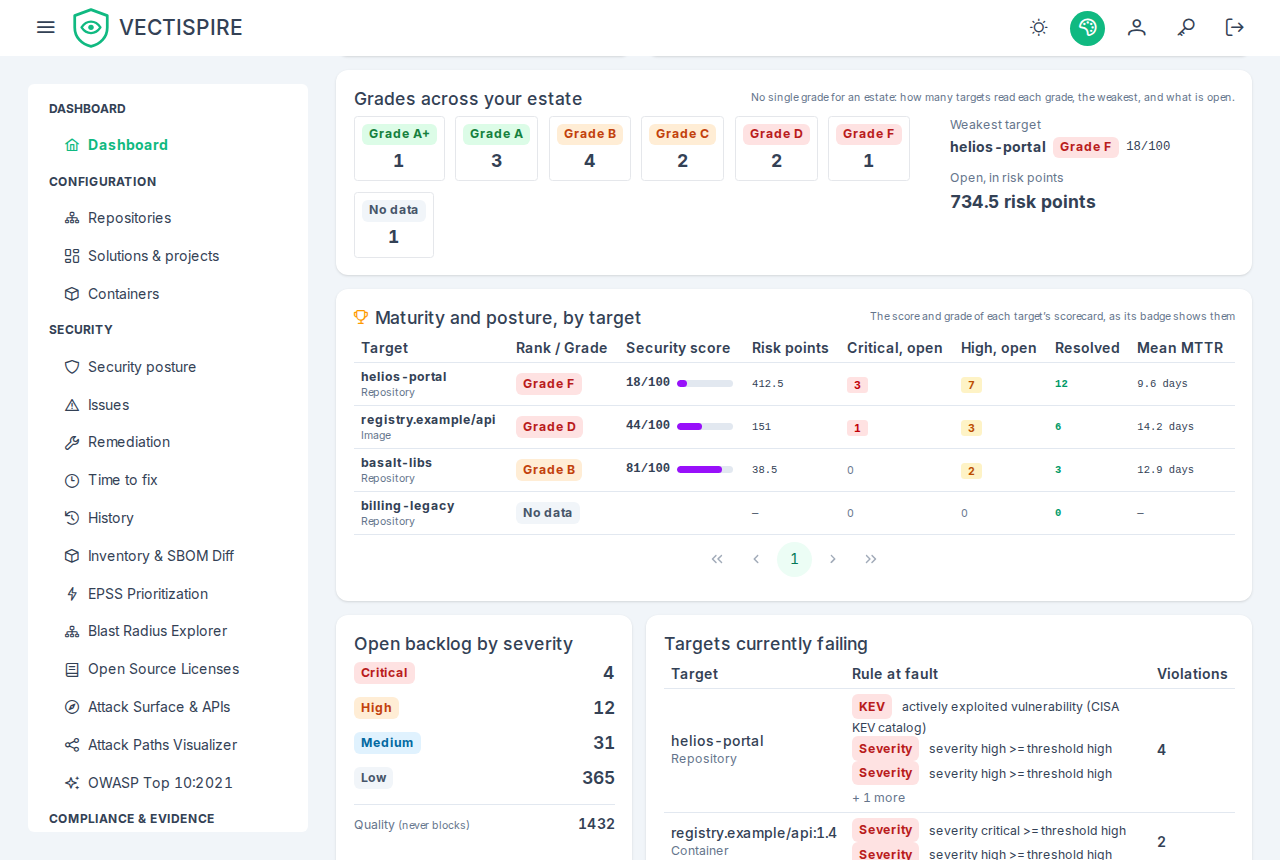Open the Grade F card
Viewport: 1280px width, 860px height.
coord(869,148)
